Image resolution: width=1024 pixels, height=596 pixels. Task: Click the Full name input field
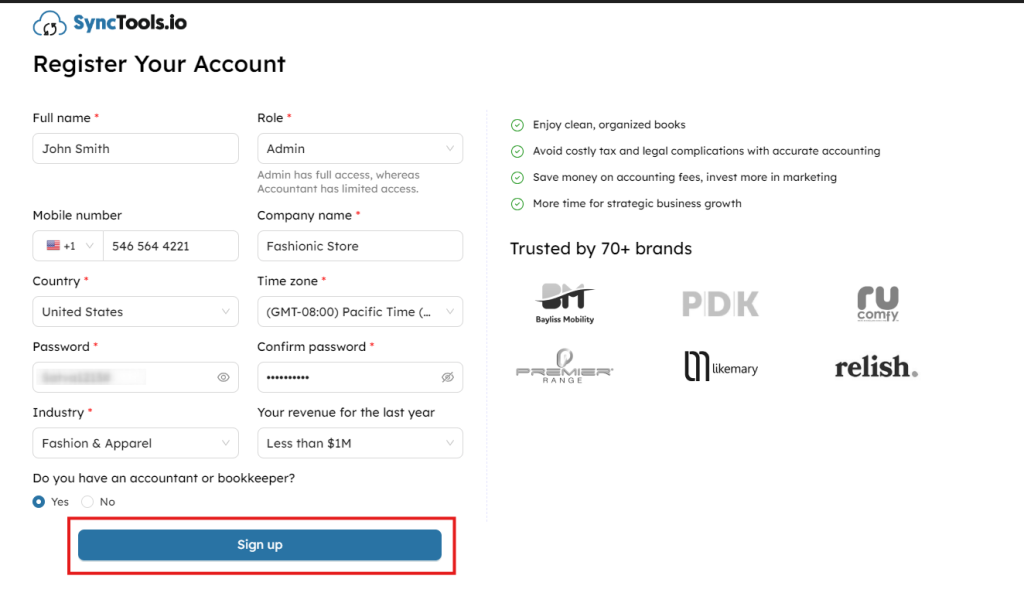click(135, 149)
